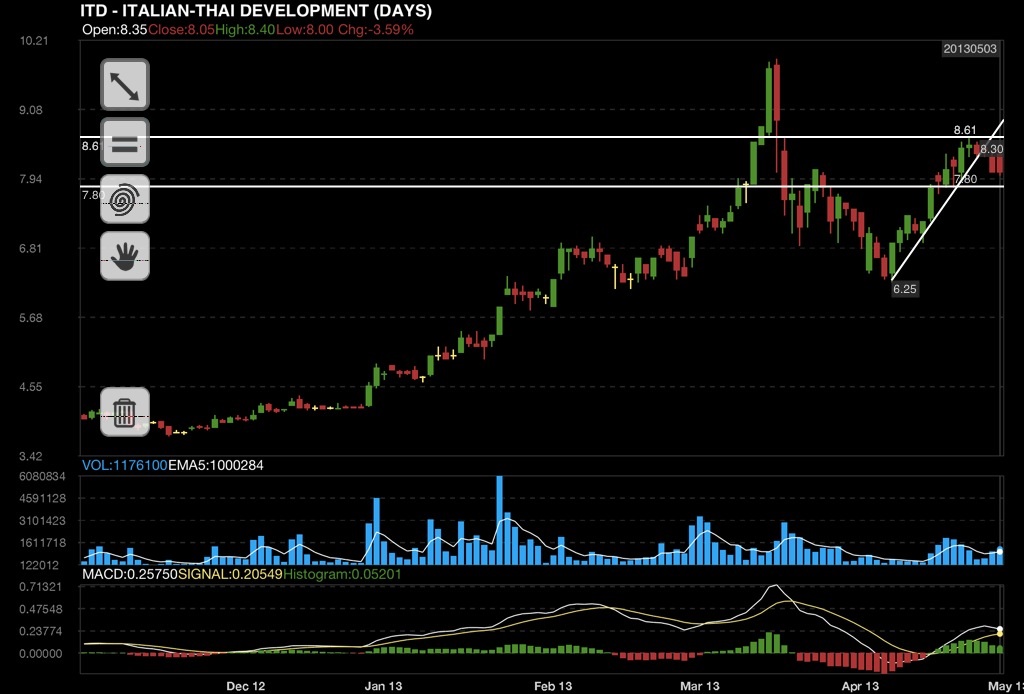This screenshot has height=694, width=1024.
Task: Click the 8.30 price tag
Action: 992,150
